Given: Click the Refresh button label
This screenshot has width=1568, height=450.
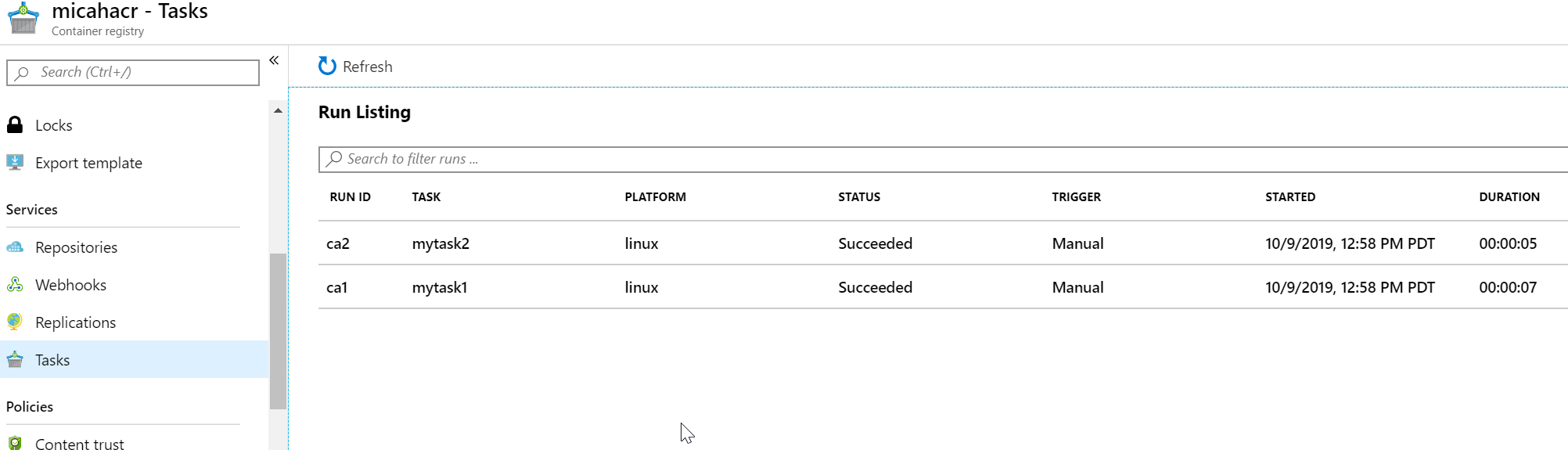Looking at the screenshot, I should pos(368,67).
